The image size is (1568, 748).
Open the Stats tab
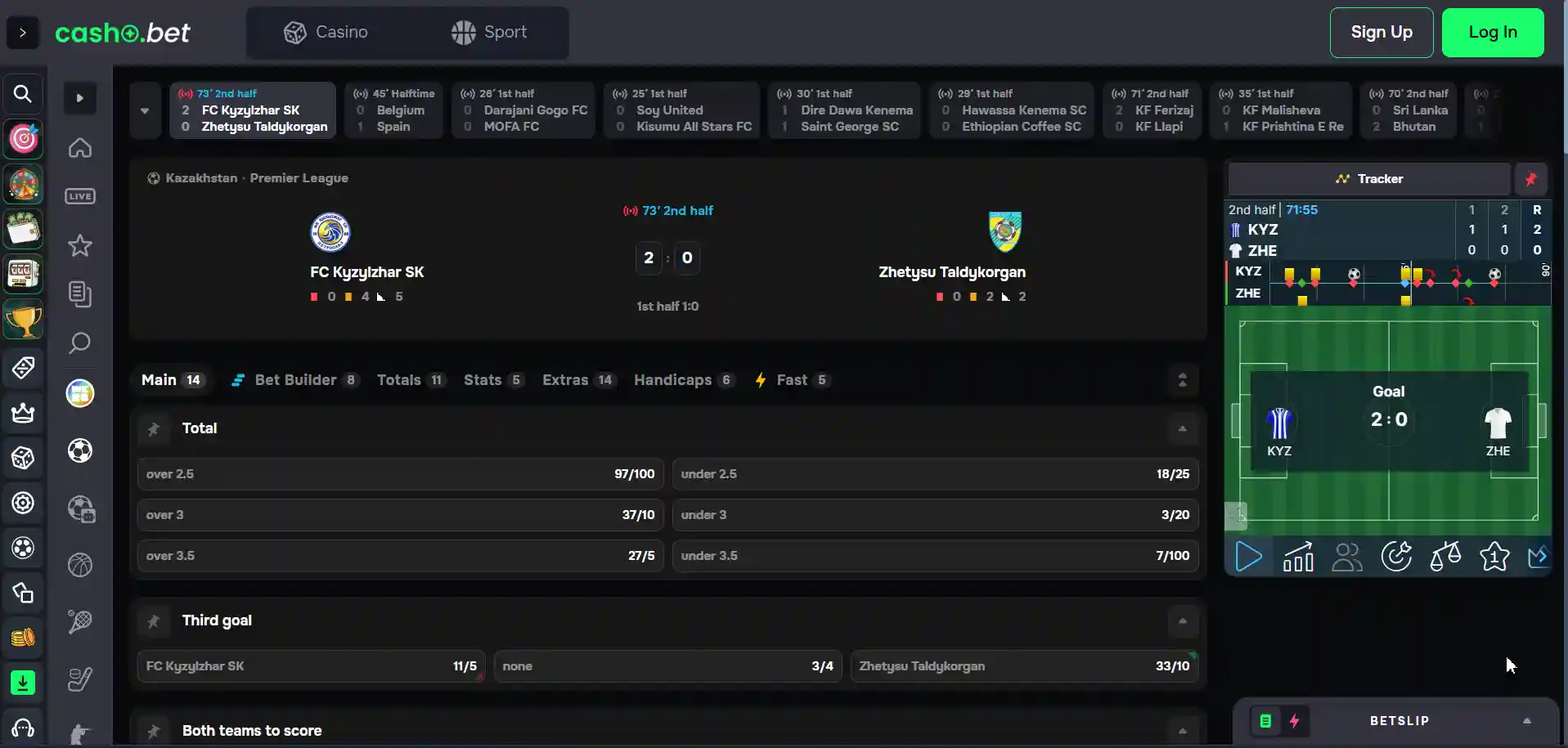(x=493, y=380)
